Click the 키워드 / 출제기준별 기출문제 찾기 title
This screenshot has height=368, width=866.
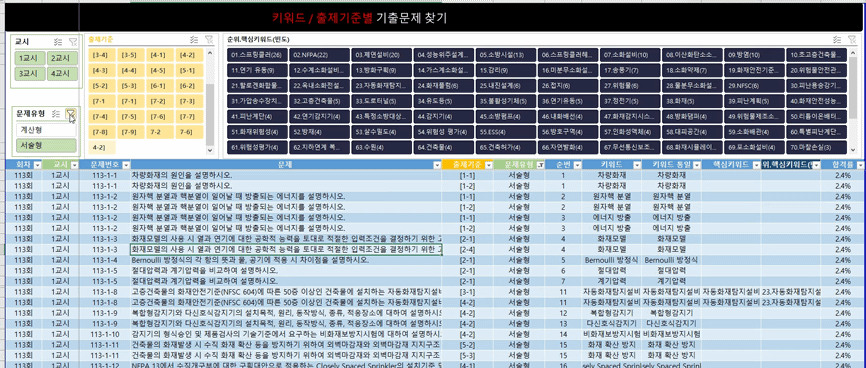[359, 18]
